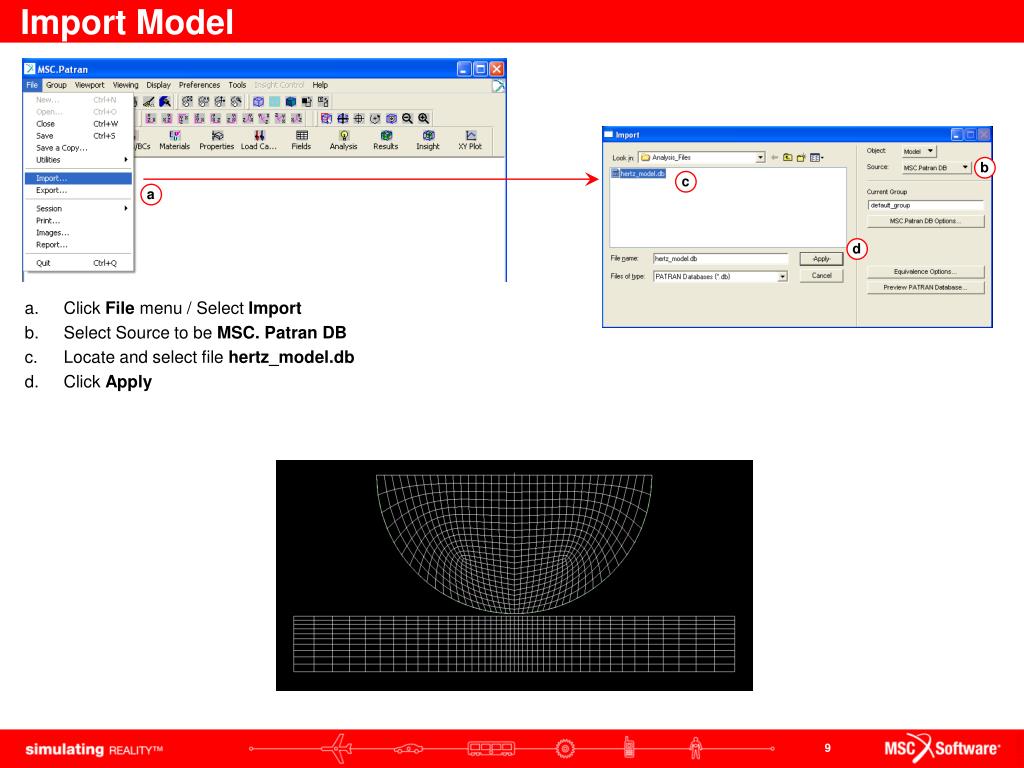The image size is (1024, 768).
Task: Close the MSC.Patran window
Action: tap(497, 69)
